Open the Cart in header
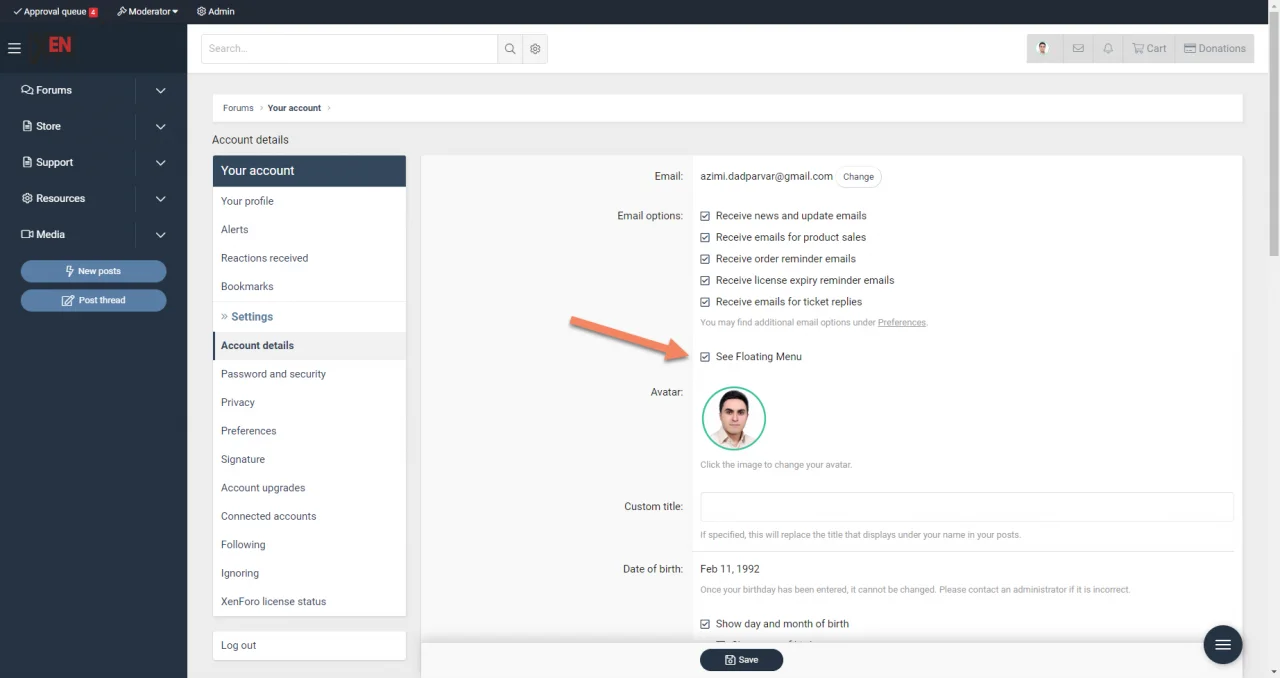 click(1149, 48)
